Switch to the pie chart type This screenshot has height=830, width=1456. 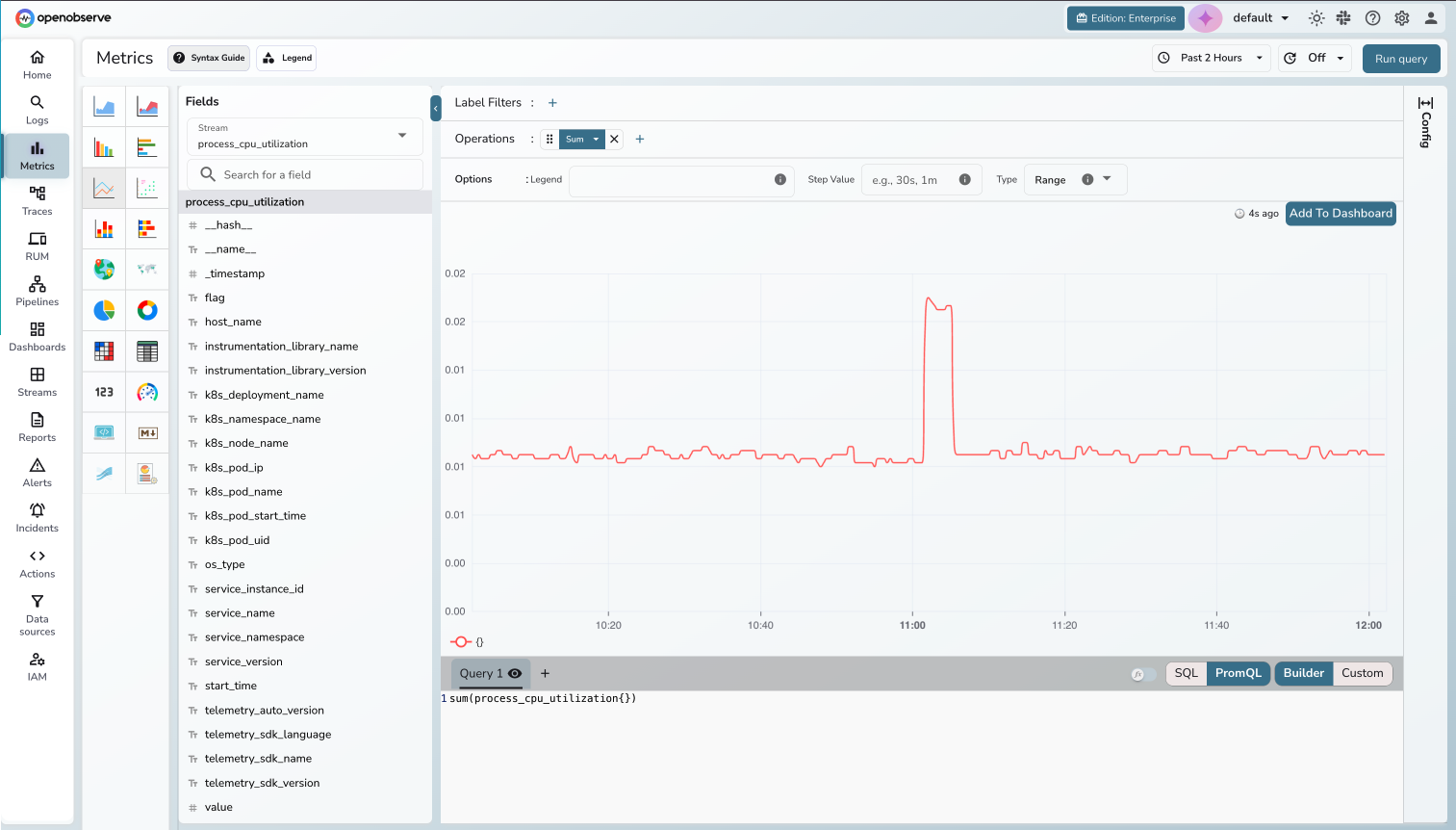click(103, 310)
